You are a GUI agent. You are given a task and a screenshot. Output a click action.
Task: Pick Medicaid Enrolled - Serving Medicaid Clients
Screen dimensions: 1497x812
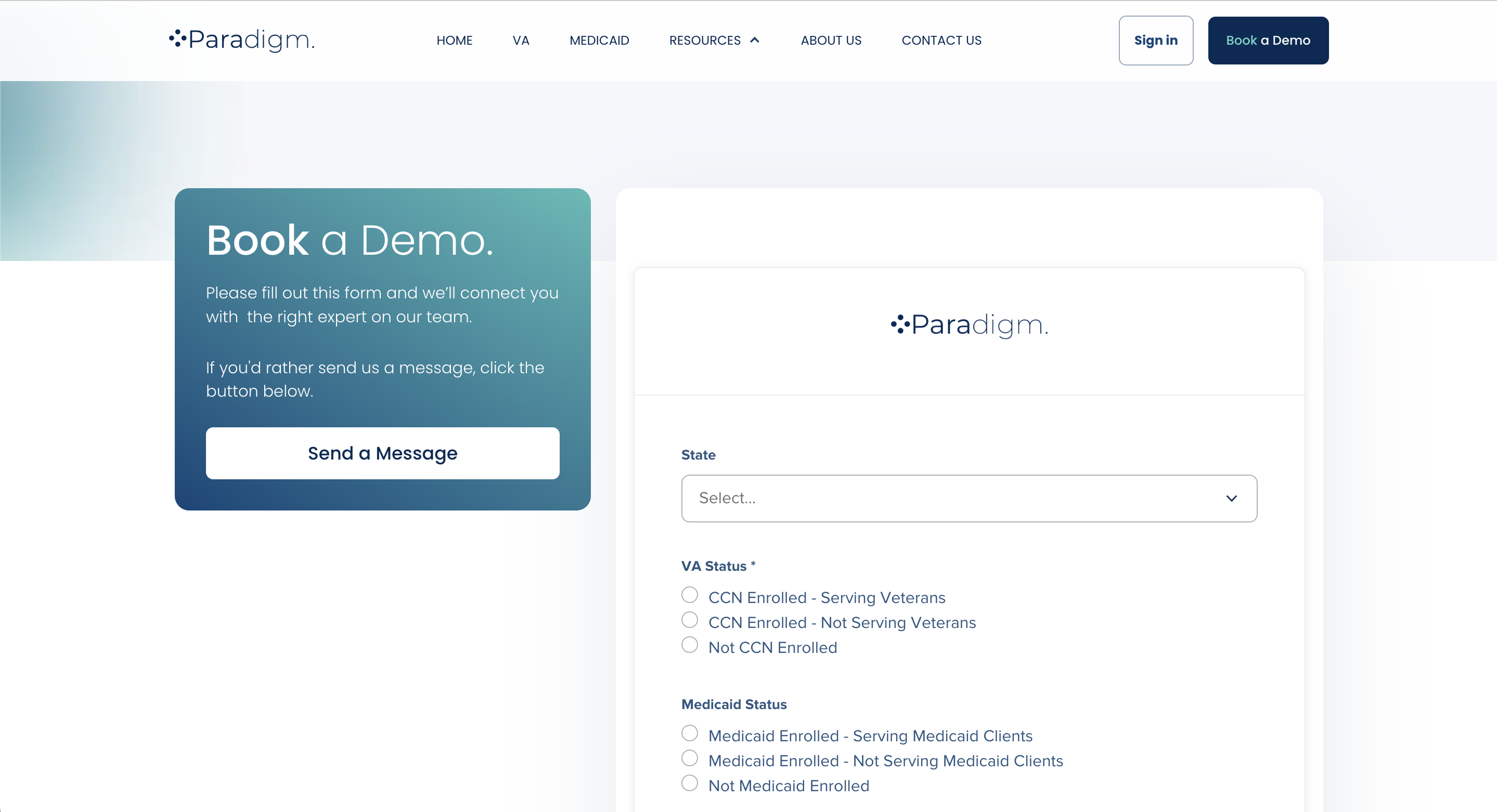[x=689, y=733]
